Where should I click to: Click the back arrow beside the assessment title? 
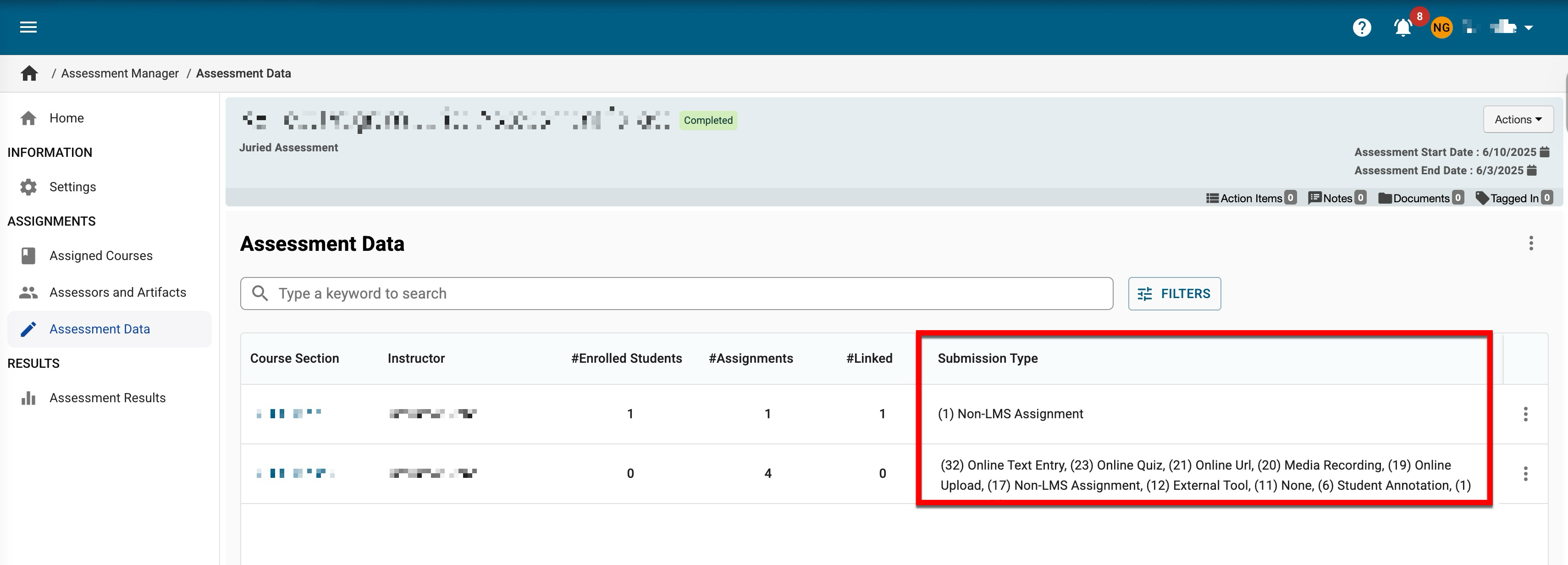tap(254, 121)
